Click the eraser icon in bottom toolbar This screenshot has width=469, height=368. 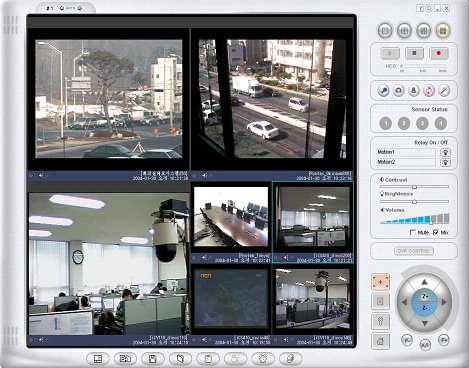click(291, 359)
